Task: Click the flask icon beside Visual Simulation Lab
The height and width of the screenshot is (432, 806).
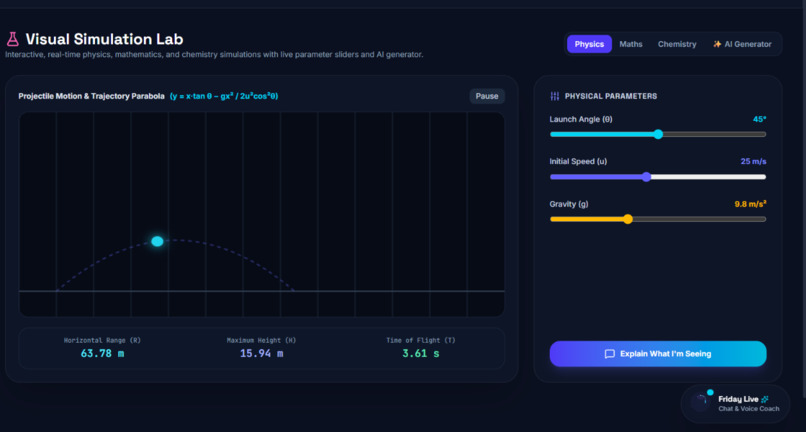Action: tap(12, 39)
